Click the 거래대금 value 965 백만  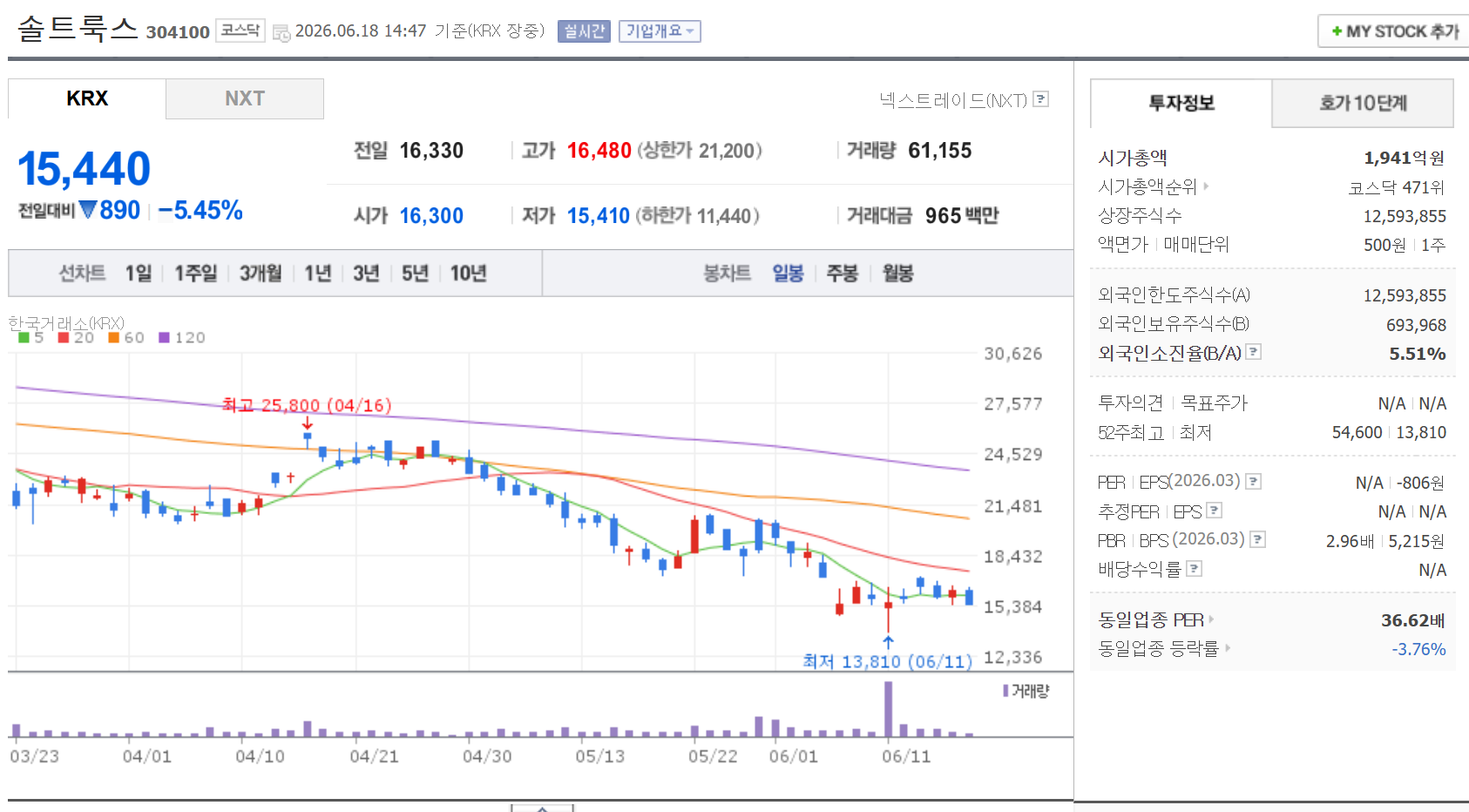click(x=962, y=216)
